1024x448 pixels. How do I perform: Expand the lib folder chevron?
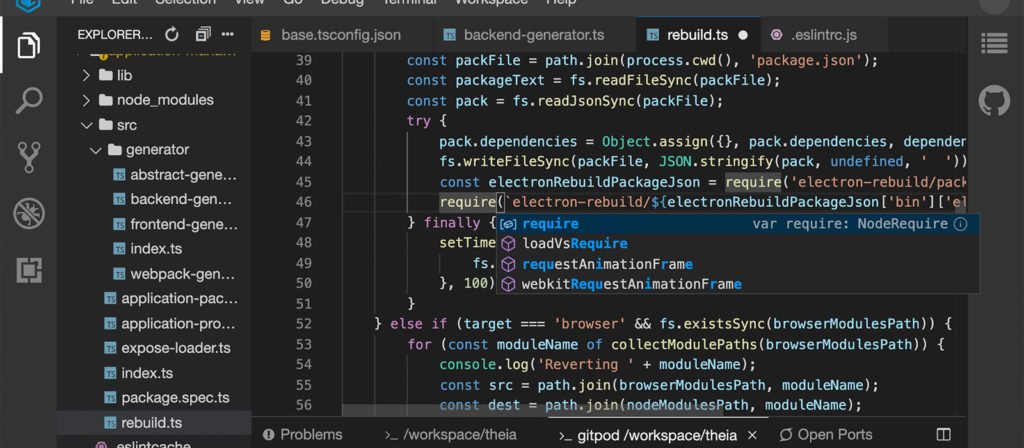tap(86, 75)
